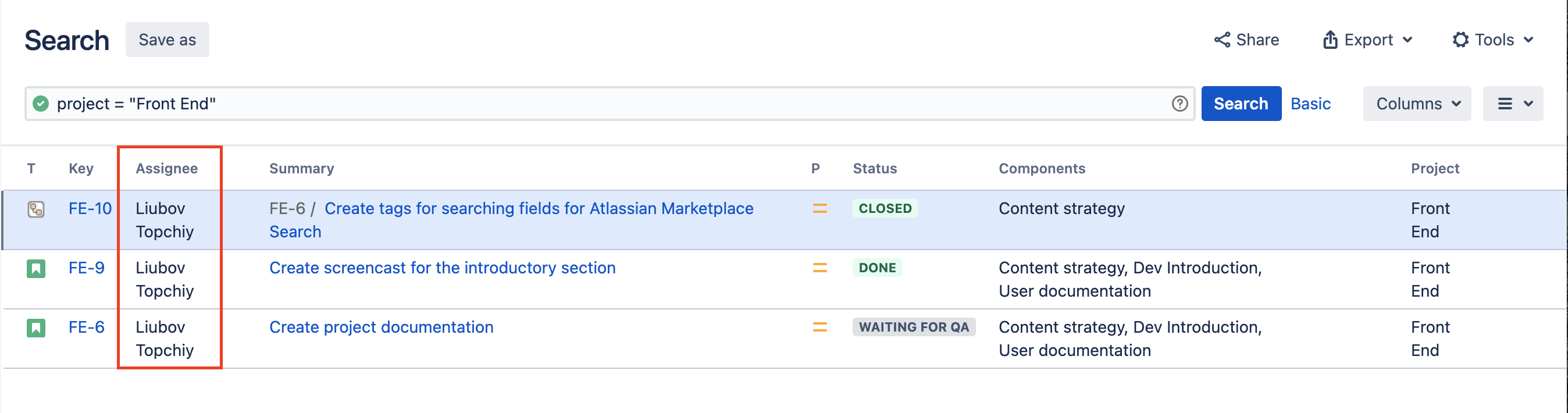
Task: Click the medium priority icon for FE-6
Action: tap(820, 327)
